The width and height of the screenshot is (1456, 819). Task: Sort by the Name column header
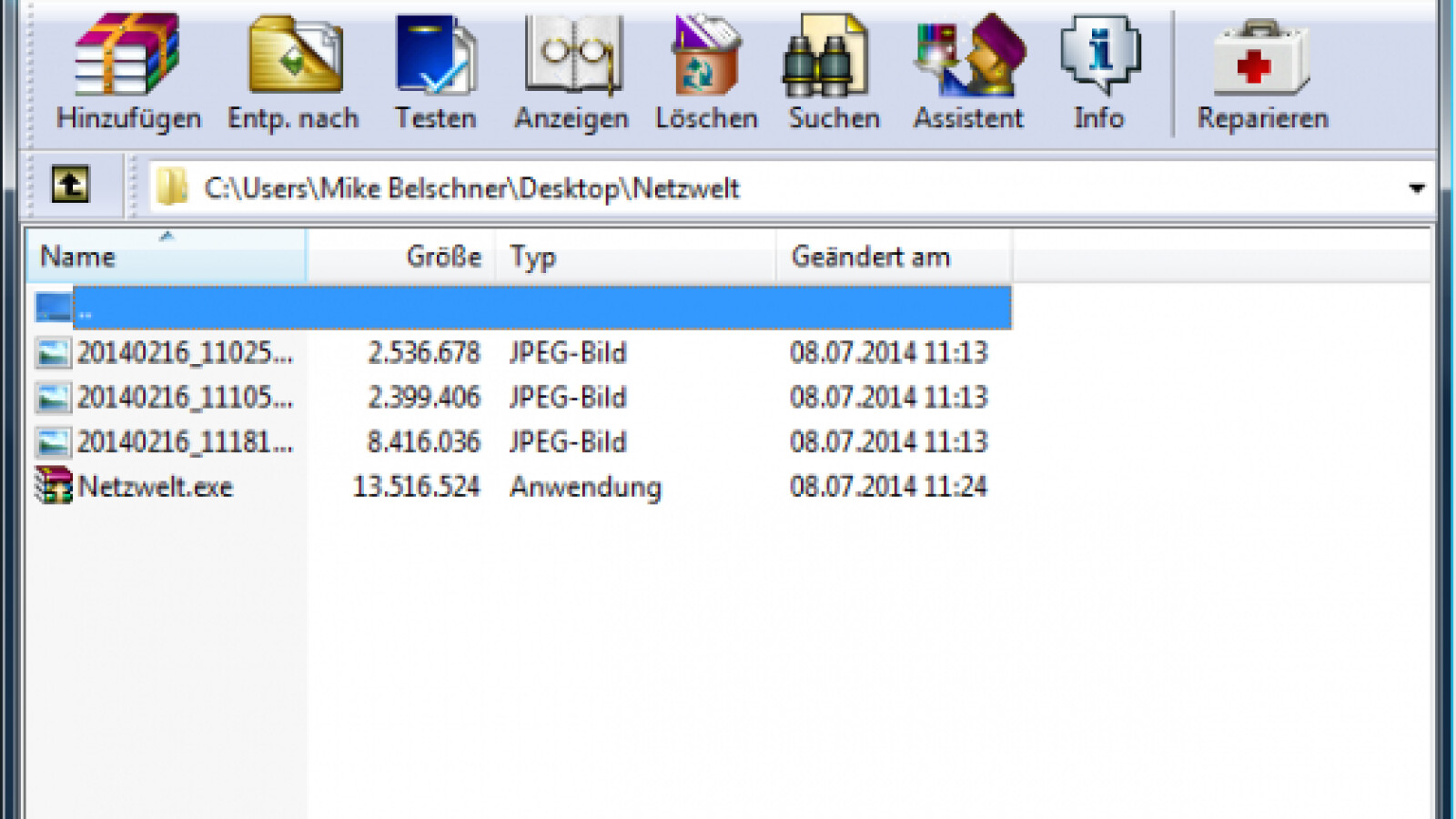coord(167,257)
